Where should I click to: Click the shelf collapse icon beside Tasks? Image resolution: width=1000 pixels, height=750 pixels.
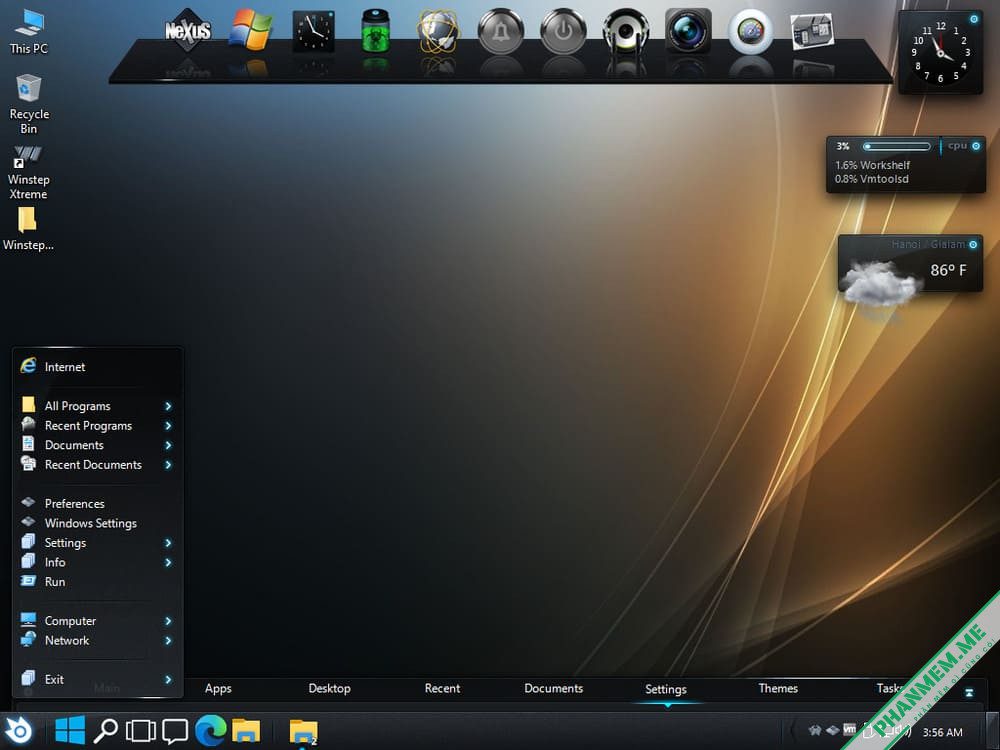click(x=969, y=693)
